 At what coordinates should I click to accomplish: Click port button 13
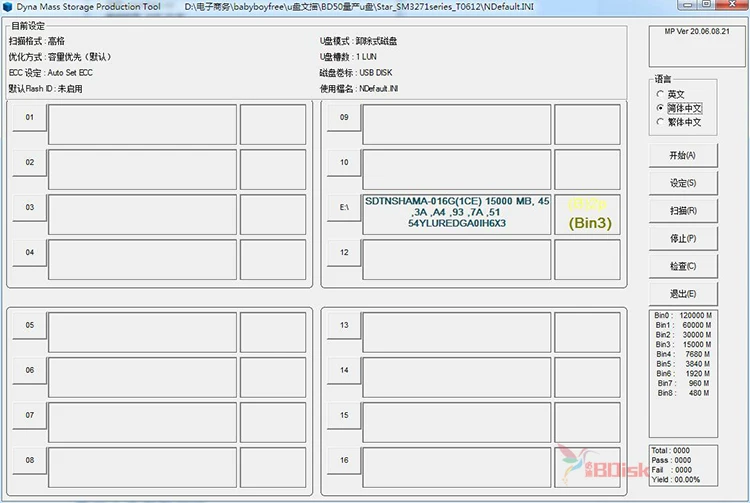(344, 325)
